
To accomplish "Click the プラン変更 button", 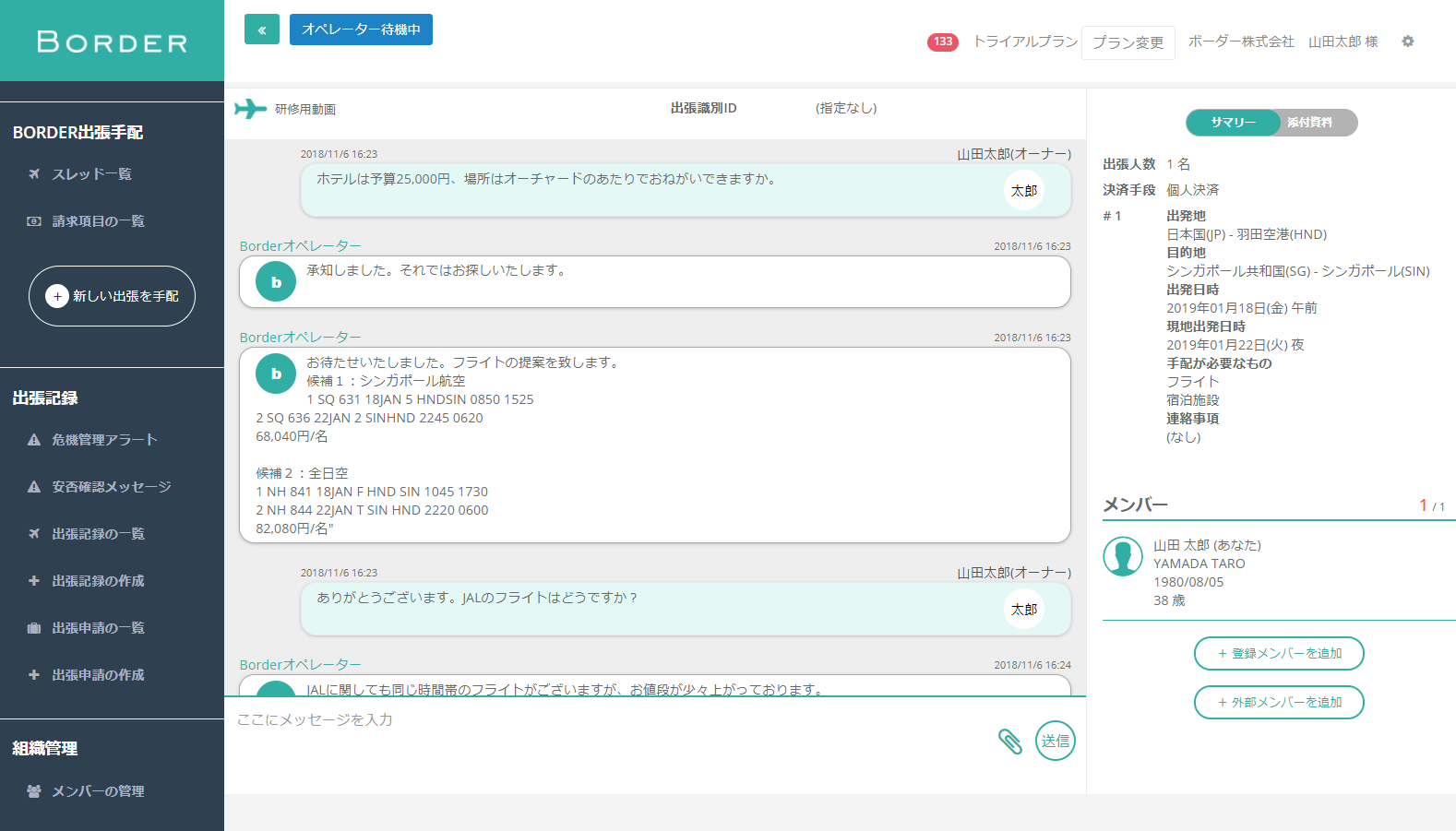I will [1128, 42].
